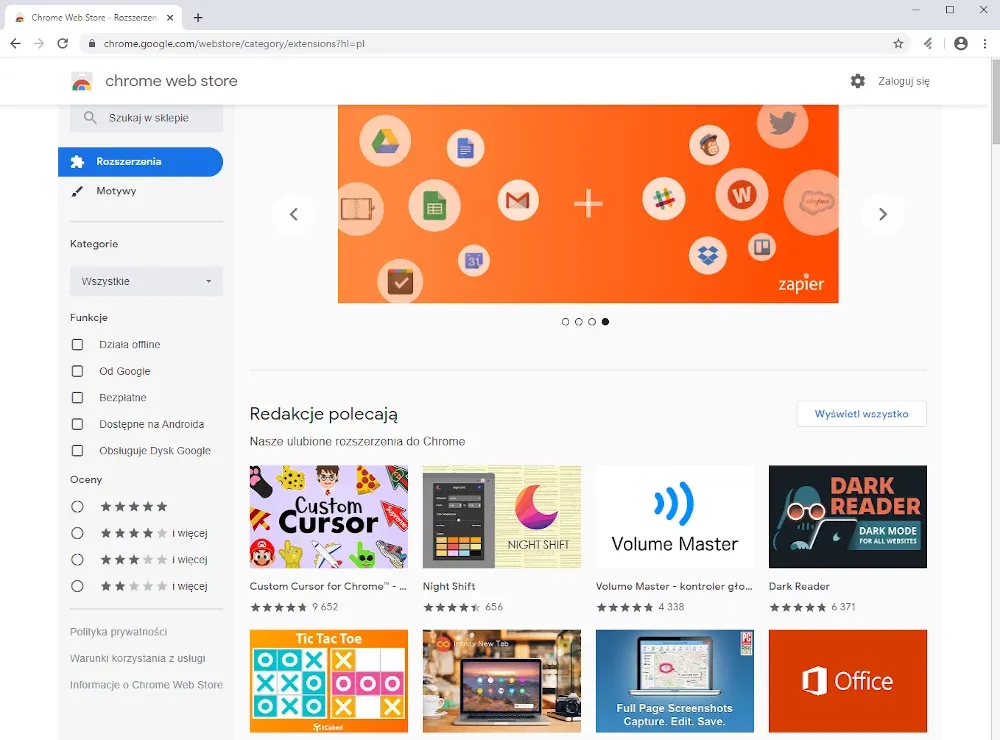Open the Dark Reader extension thumbnail

click(847, 516)
